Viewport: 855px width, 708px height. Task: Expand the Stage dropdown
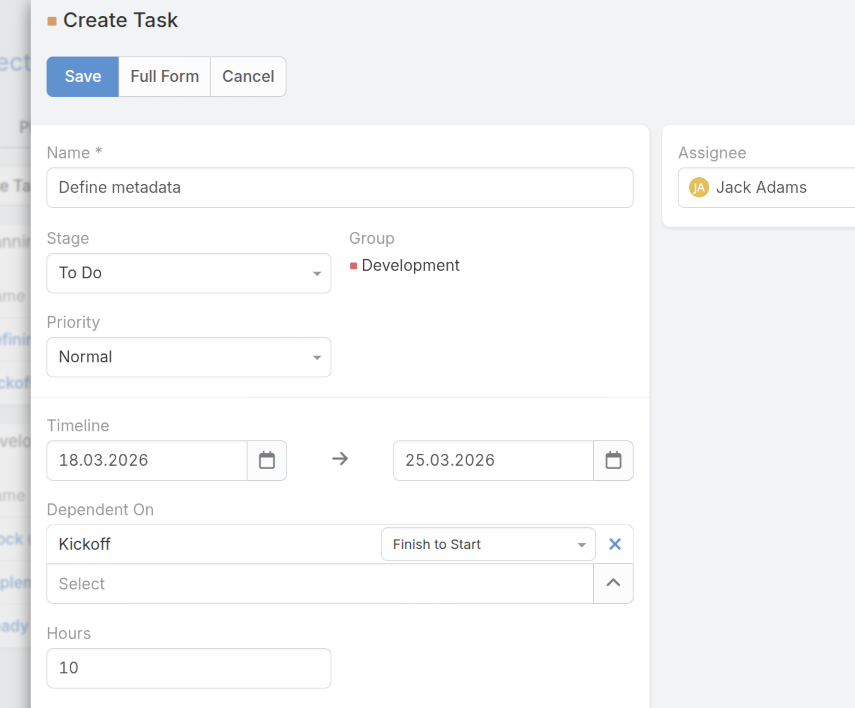pyautogui.click(x=189, y=273)
